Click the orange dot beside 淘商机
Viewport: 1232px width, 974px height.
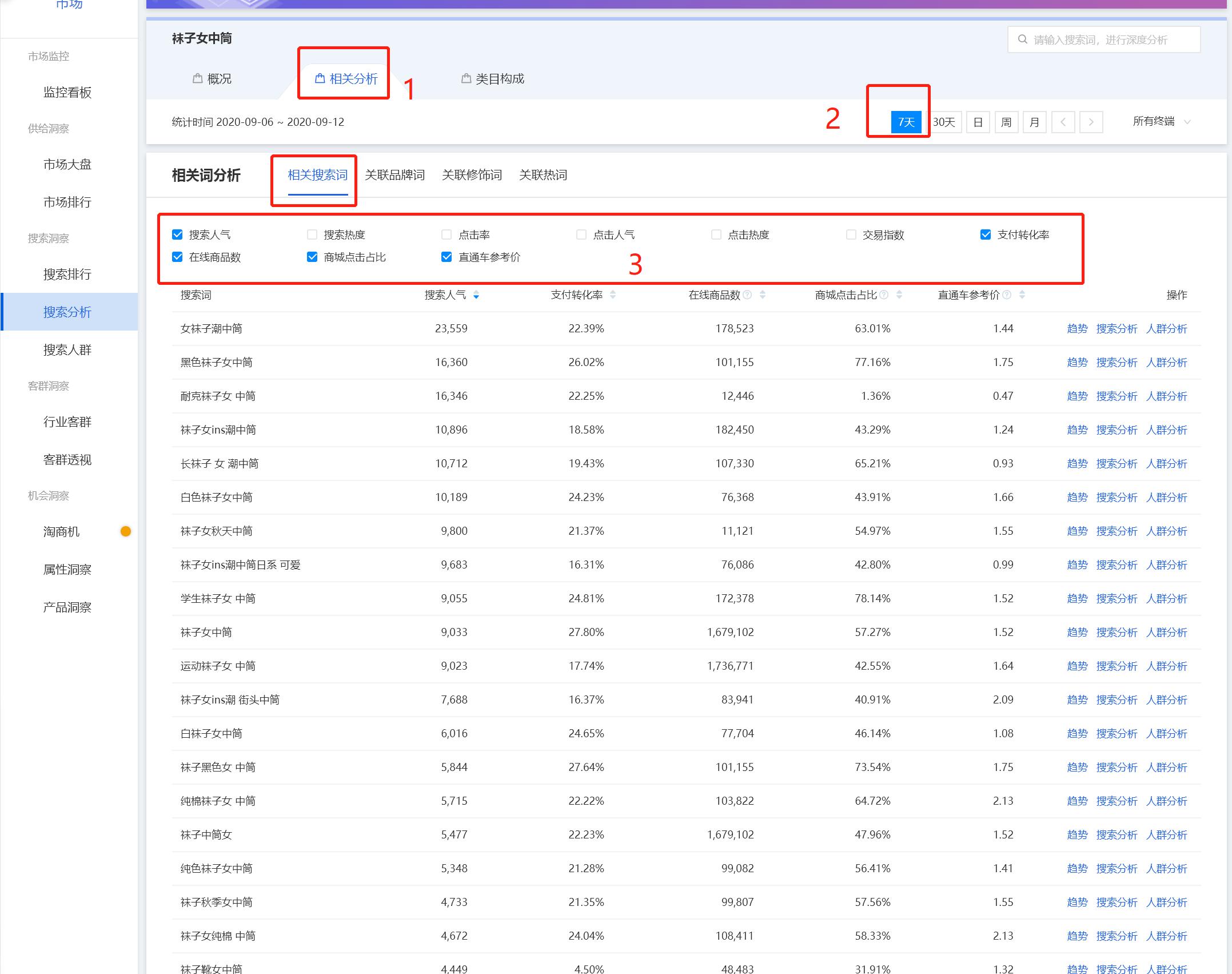126,531
